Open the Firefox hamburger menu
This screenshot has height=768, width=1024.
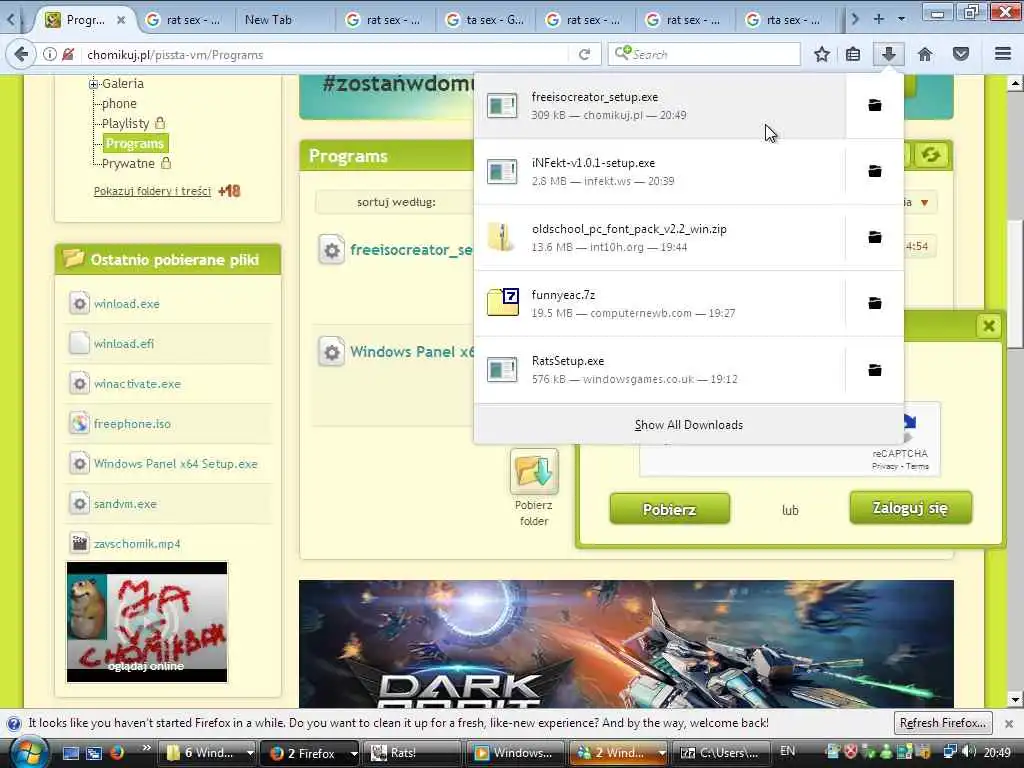point(1003,55)
